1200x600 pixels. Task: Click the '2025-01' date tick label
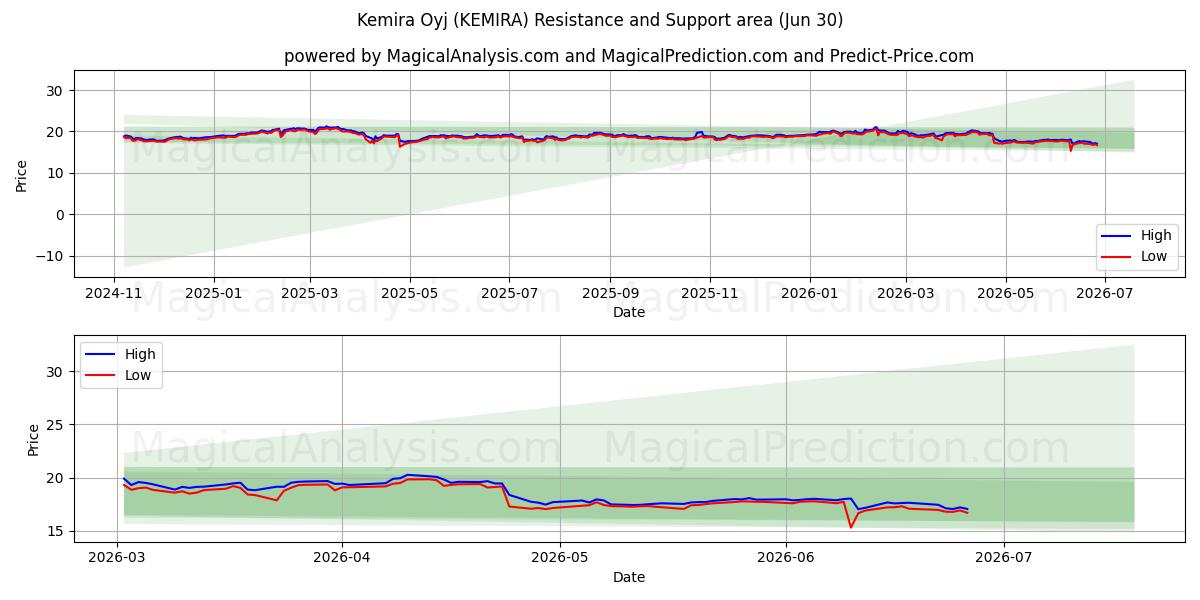click(214, 293)
